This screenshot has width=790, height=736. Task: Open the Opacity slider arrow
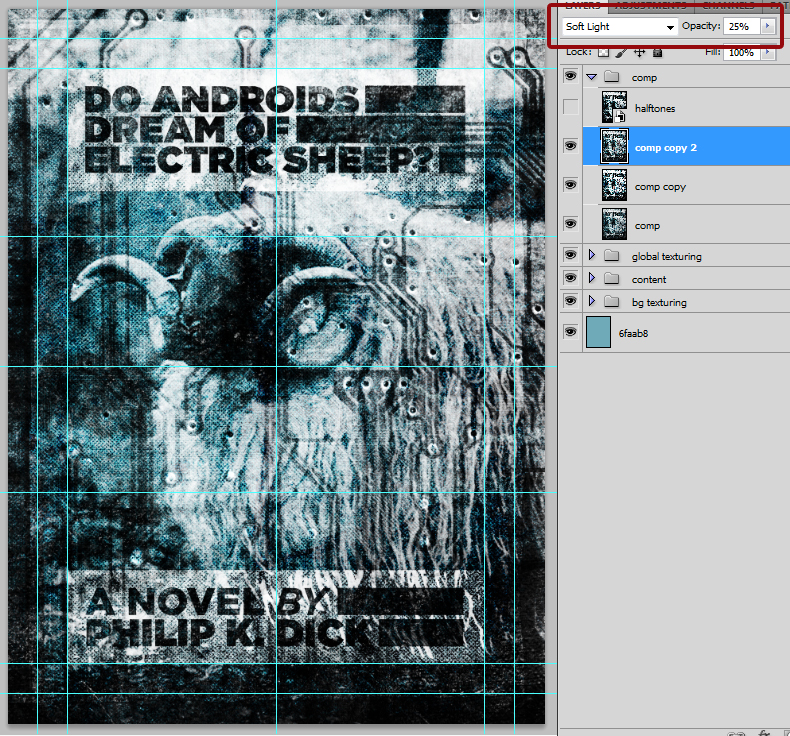(767, 26)
